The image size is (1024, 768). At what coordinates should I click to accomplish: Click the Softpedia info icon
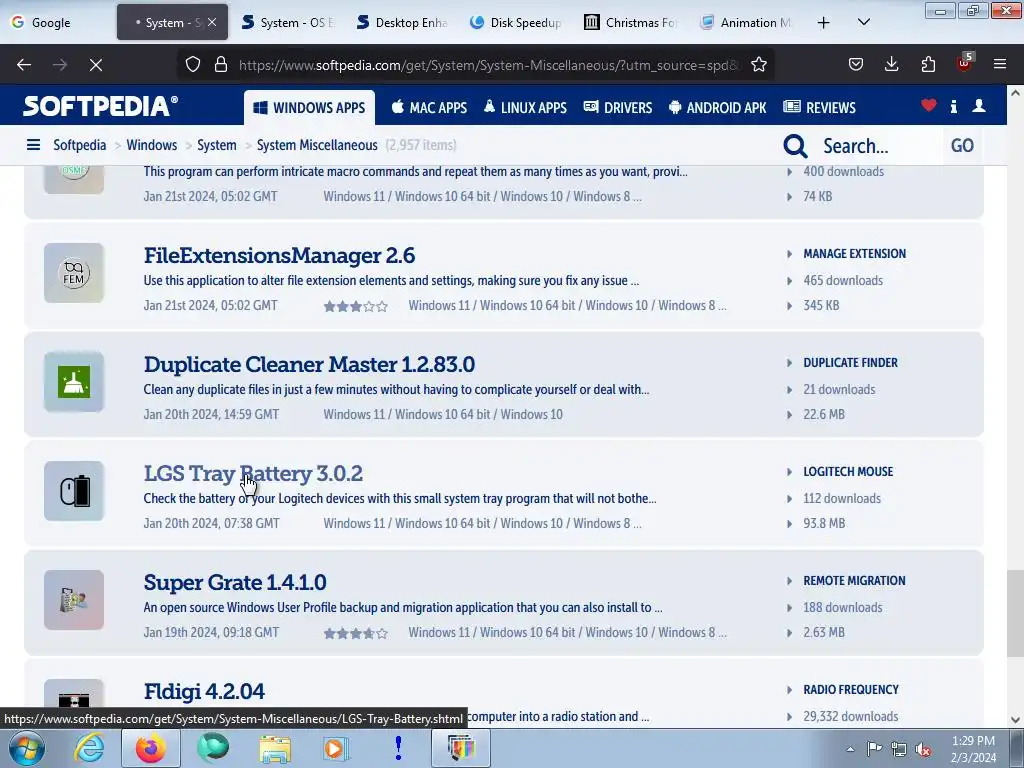tap(954, 106)
